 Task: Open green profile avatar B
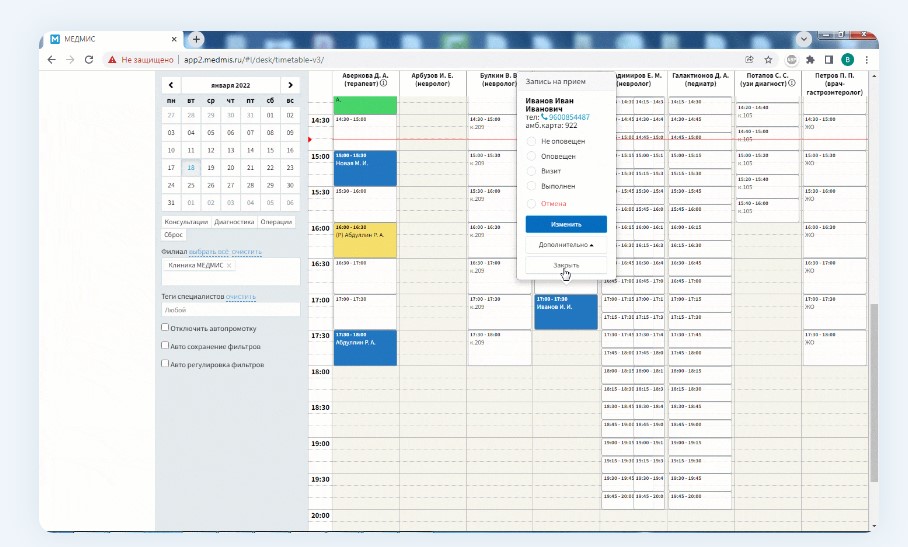point(847,60)
